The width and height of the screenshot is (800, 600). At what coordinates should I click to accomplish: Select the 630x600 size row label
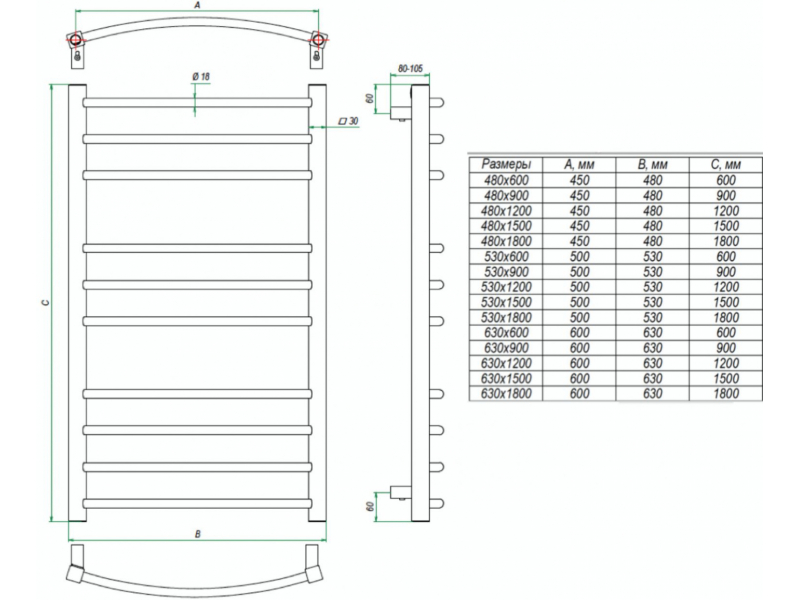point(506,333)
